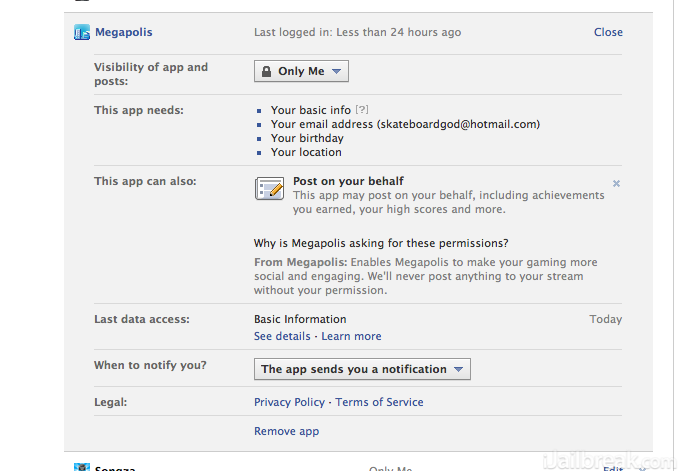Remove the Post on your behalf permission

click(x=616, y=183)
